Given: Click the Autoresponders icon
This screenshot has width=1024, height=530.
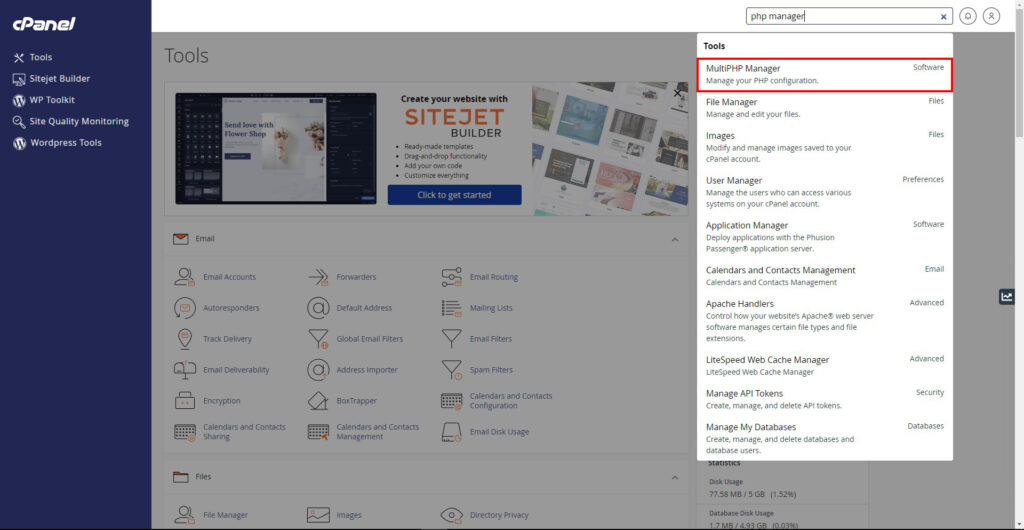Looking at the screenshot, I should (x=185, y=308).
